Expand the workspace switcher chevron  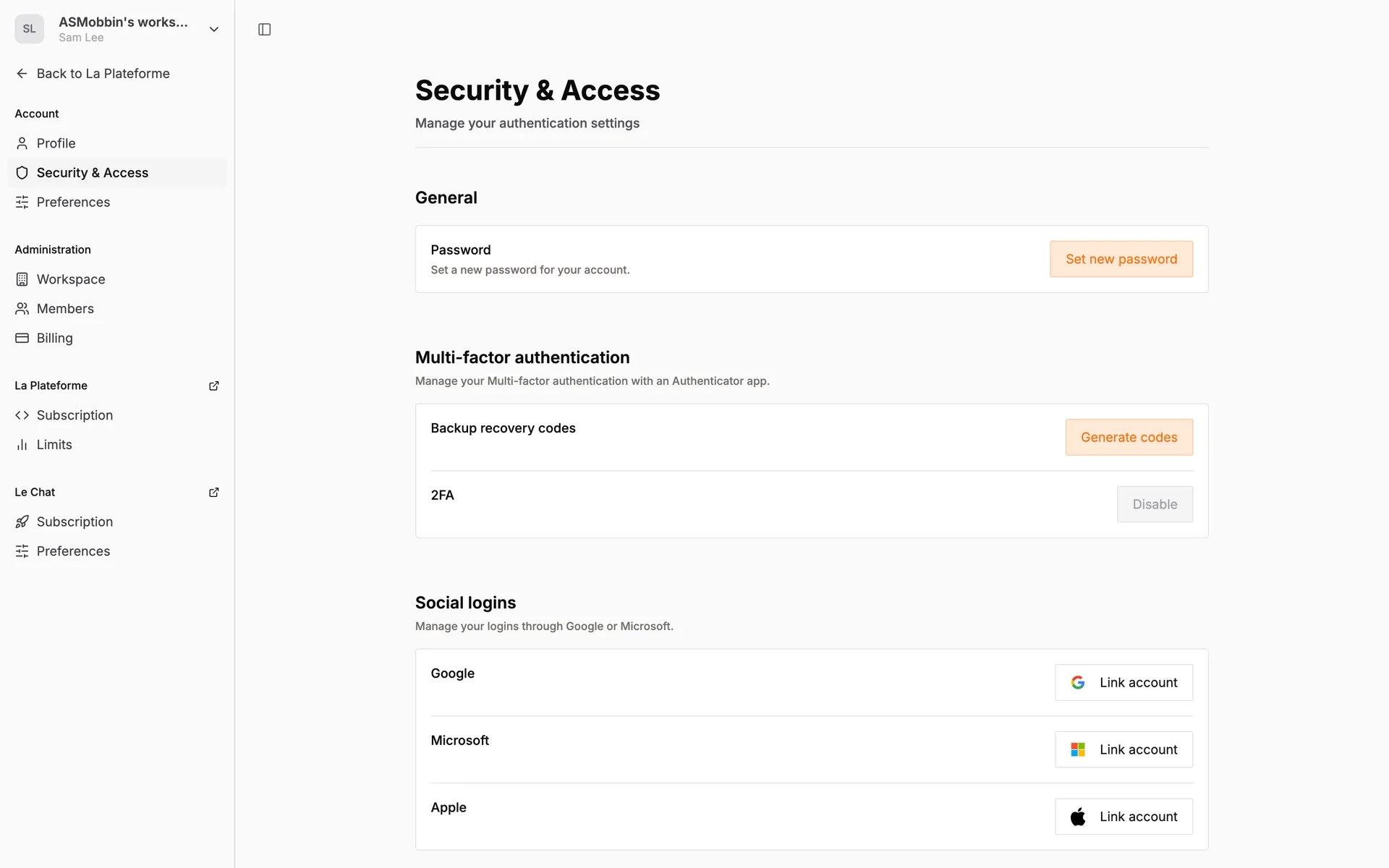[x=213, y=30]
